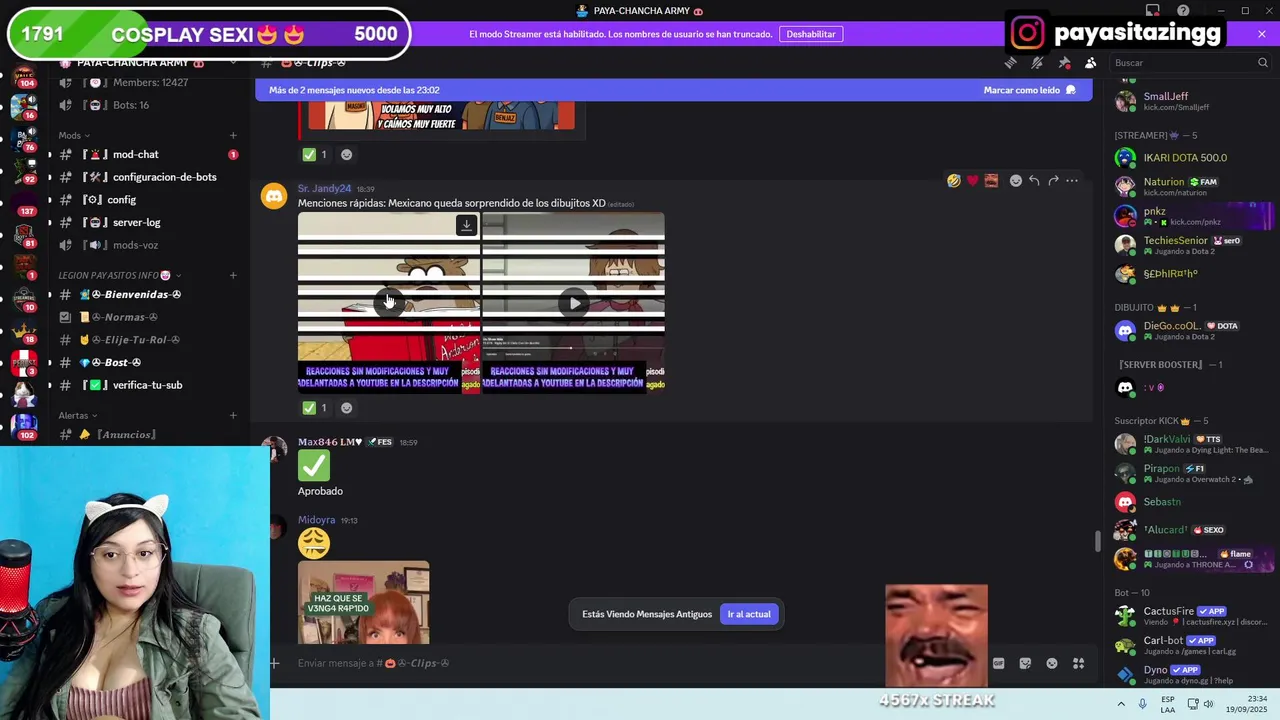Forward arrow on Sr. Jandy24 message

[1053, 181]
